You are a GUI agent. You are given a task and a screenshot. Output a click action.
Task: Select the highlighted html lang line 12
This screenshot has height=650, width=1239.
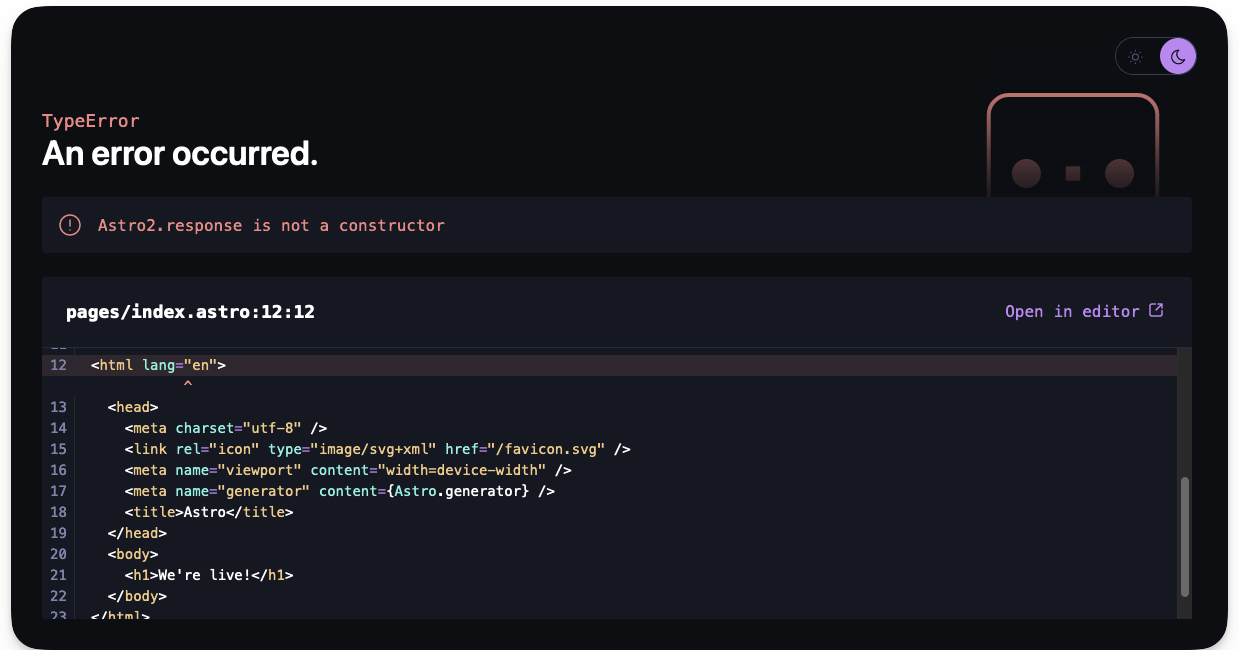point(156,365)
